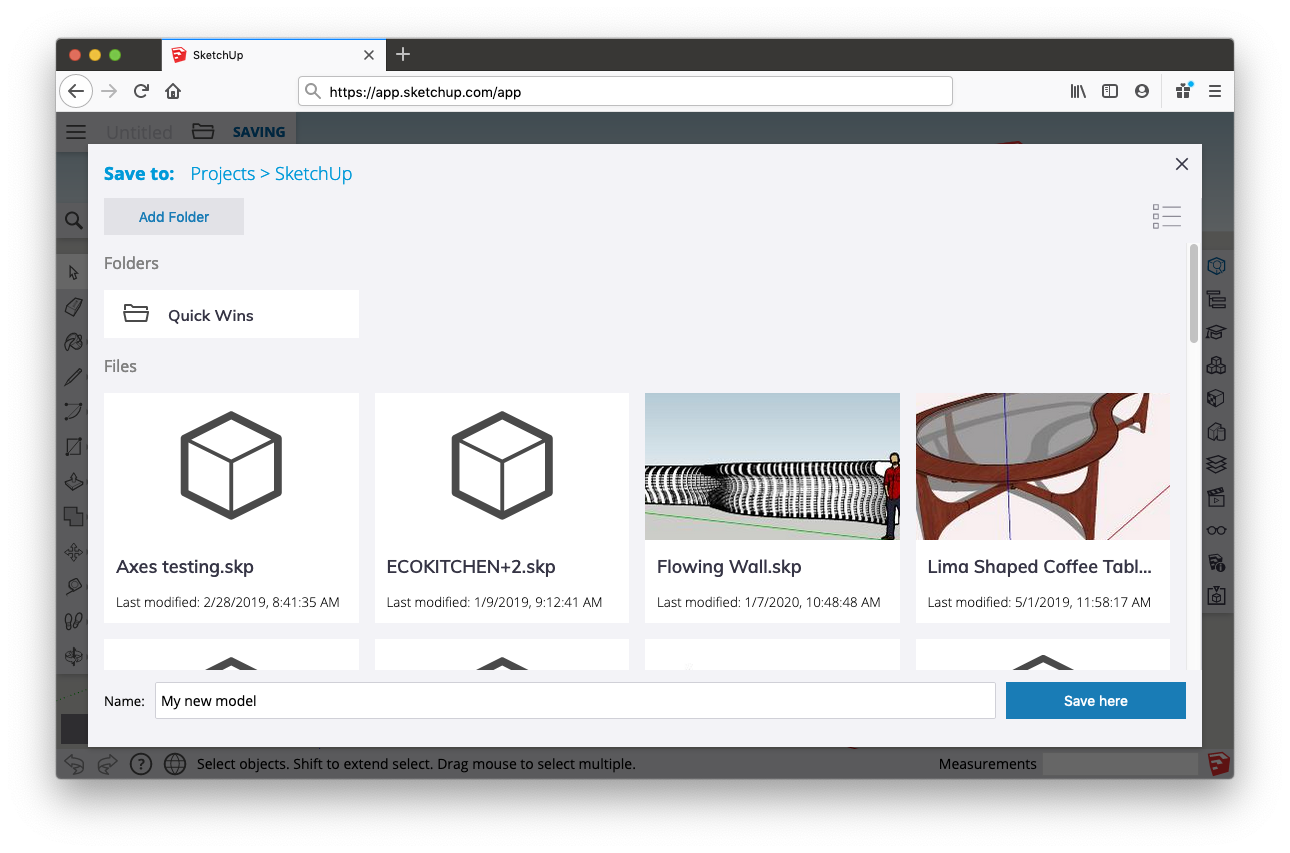Open the Styles panel
This screenshot has height=853, width=1290.
point(1216,432)
